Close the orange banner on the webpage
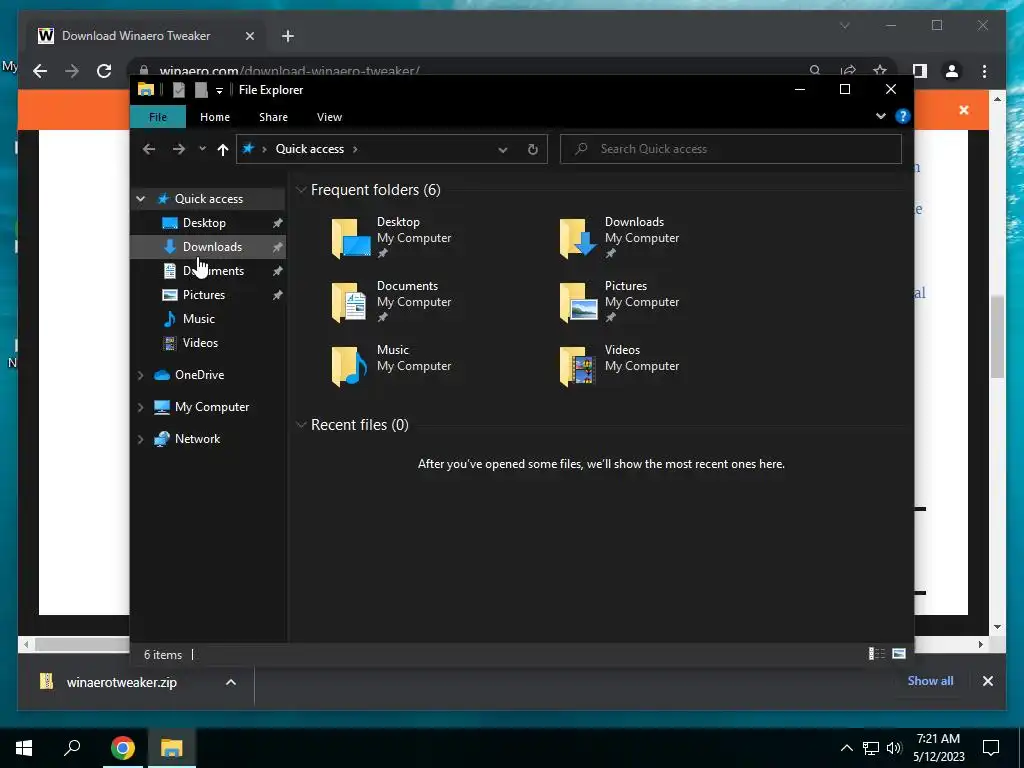This screenshot has width=1024, height=768. tap(964, 110)
